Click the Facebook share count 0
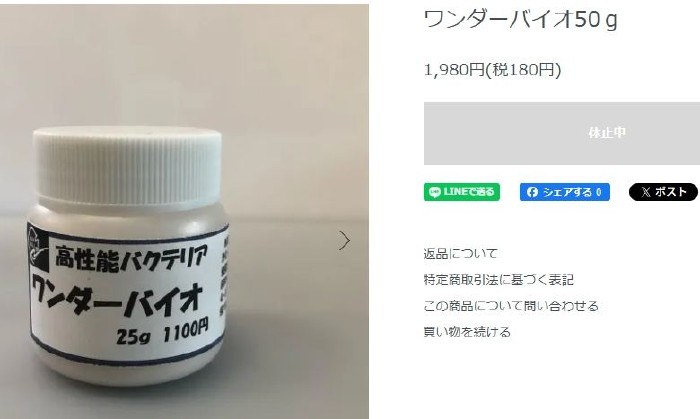 coord(599,192)
